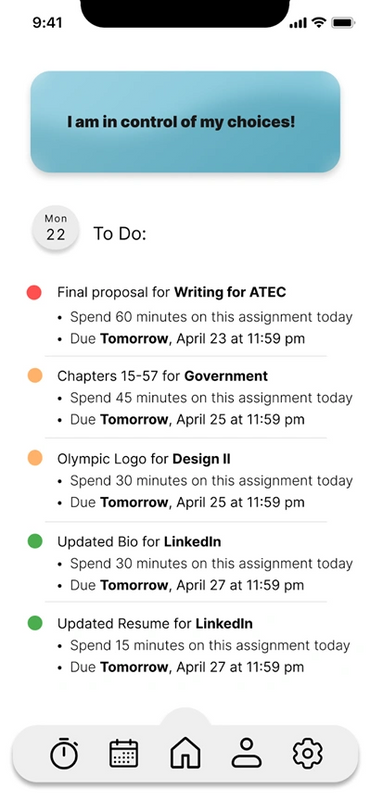Viewport: 370px width, 801px height.
Task: Open Updated Bio for LinkedIn task
Action: click(x=139, y=541)
